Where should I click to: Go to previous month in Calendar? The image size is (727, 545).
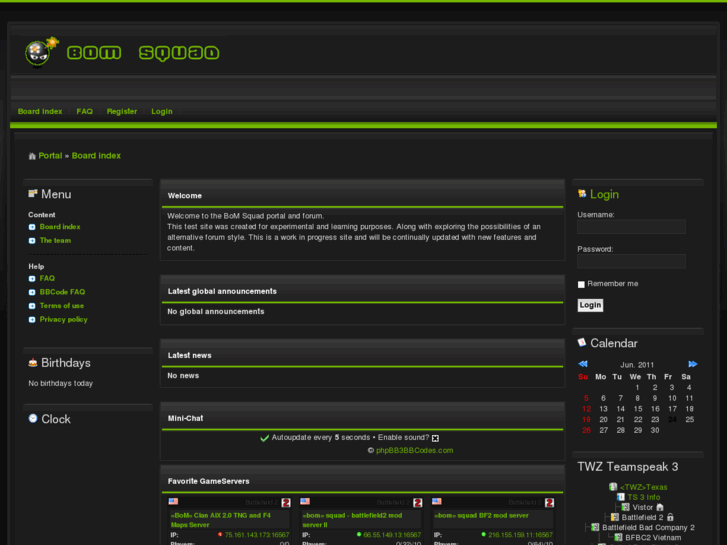coord(583,364)
